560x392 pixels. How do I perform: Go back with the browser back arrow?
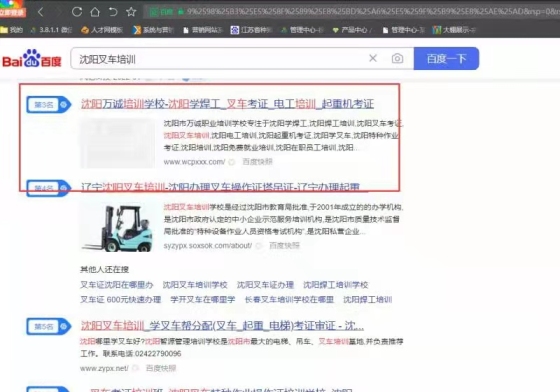[x=41, y=12]
